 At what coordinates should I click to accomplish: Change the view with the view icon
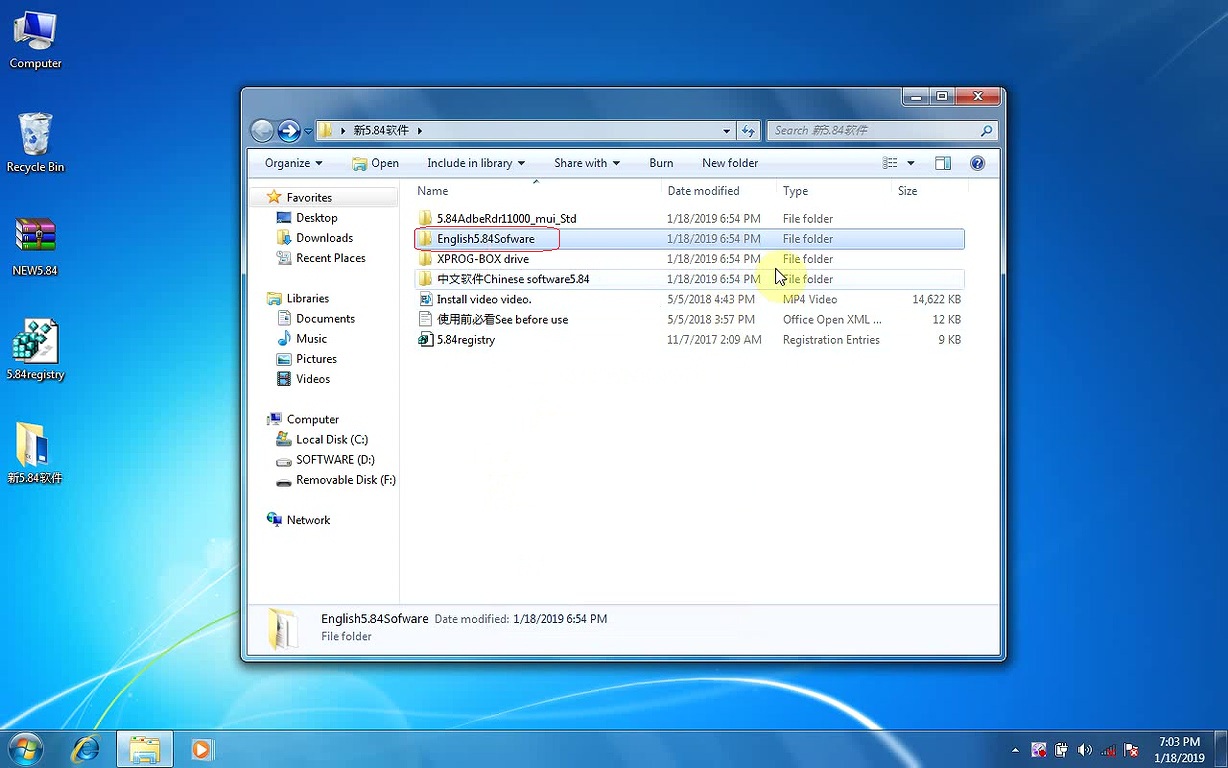[890, 163]
